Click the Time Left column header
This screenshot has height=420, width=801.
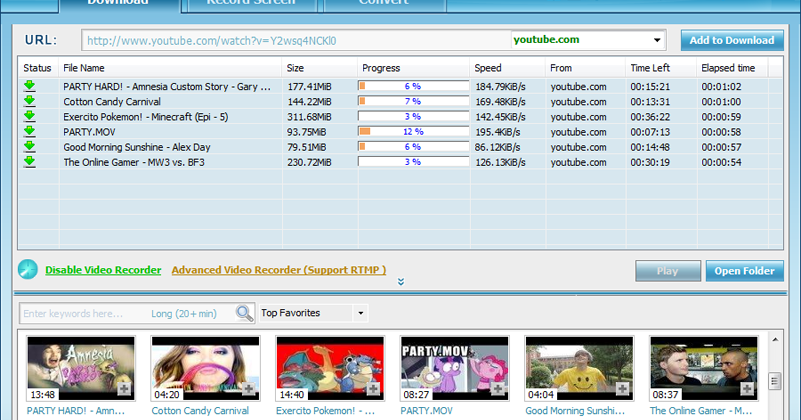point(661,68)
